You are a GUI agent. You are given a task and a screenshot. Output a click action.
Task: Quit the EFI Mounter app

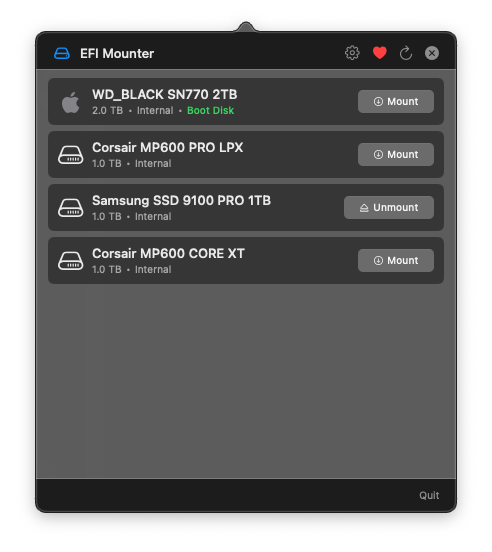429,495
